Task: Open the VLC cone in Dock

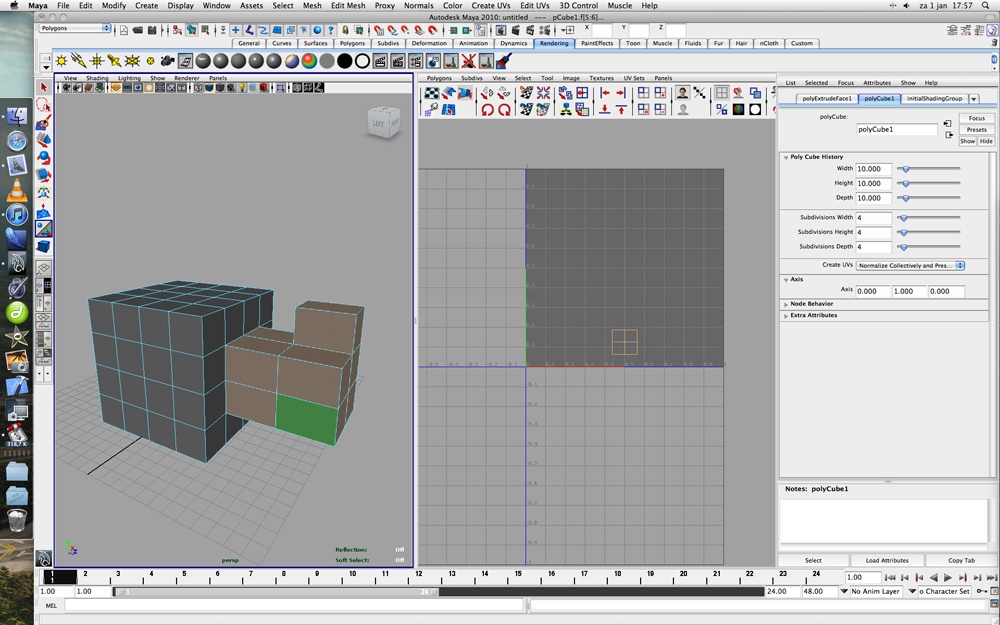Action: (17, 190)
